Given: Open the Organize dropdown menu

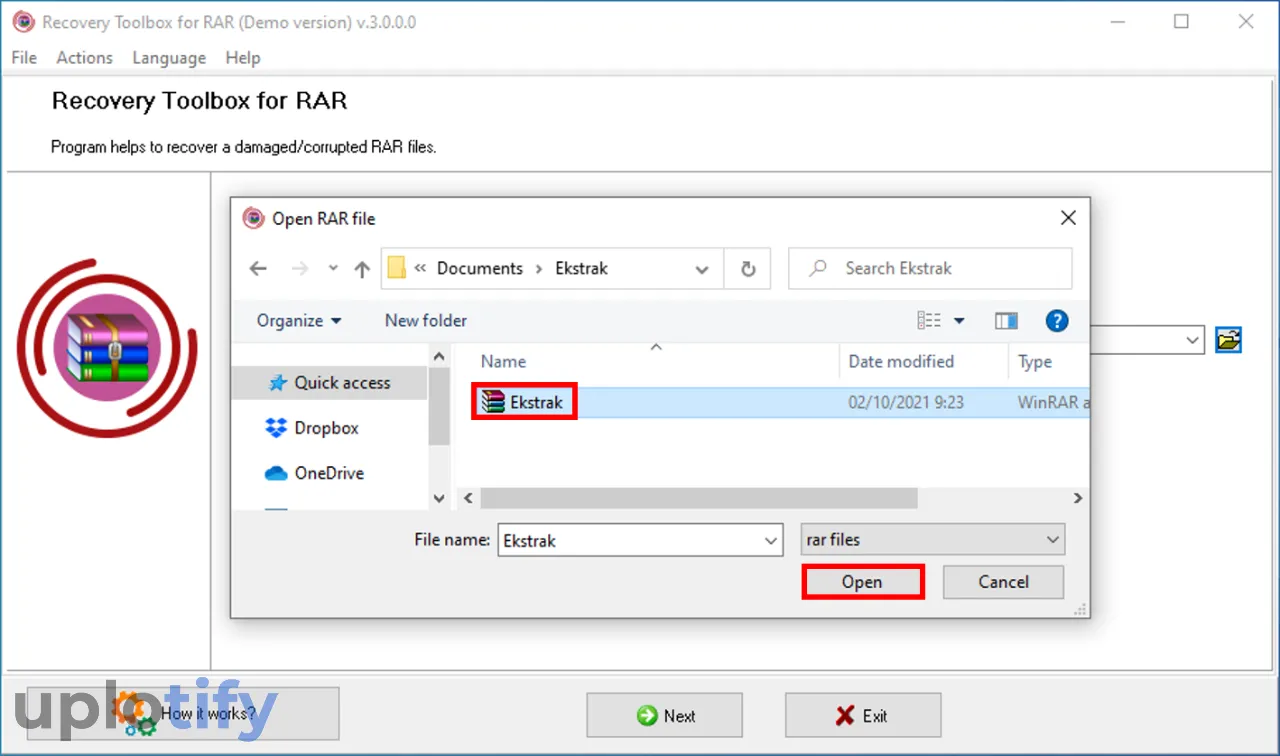Looking at the screenshot, I should pos(298,321).
